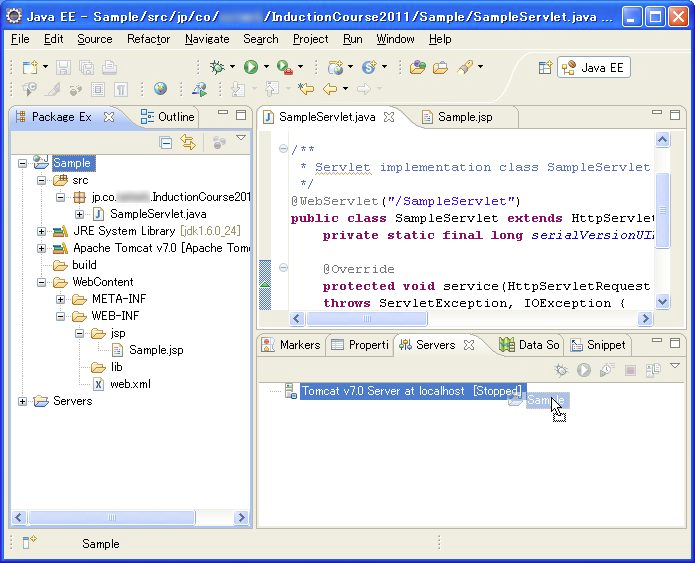Viewport: 695px width, 563px height.
Task: Collapse the WEB-INF folder
Action: click(x=60, y=316)
